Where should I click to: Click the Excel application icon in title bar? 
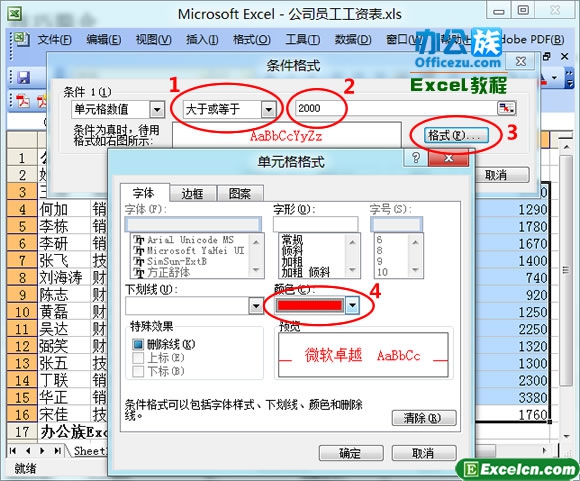tap(15, 14)
